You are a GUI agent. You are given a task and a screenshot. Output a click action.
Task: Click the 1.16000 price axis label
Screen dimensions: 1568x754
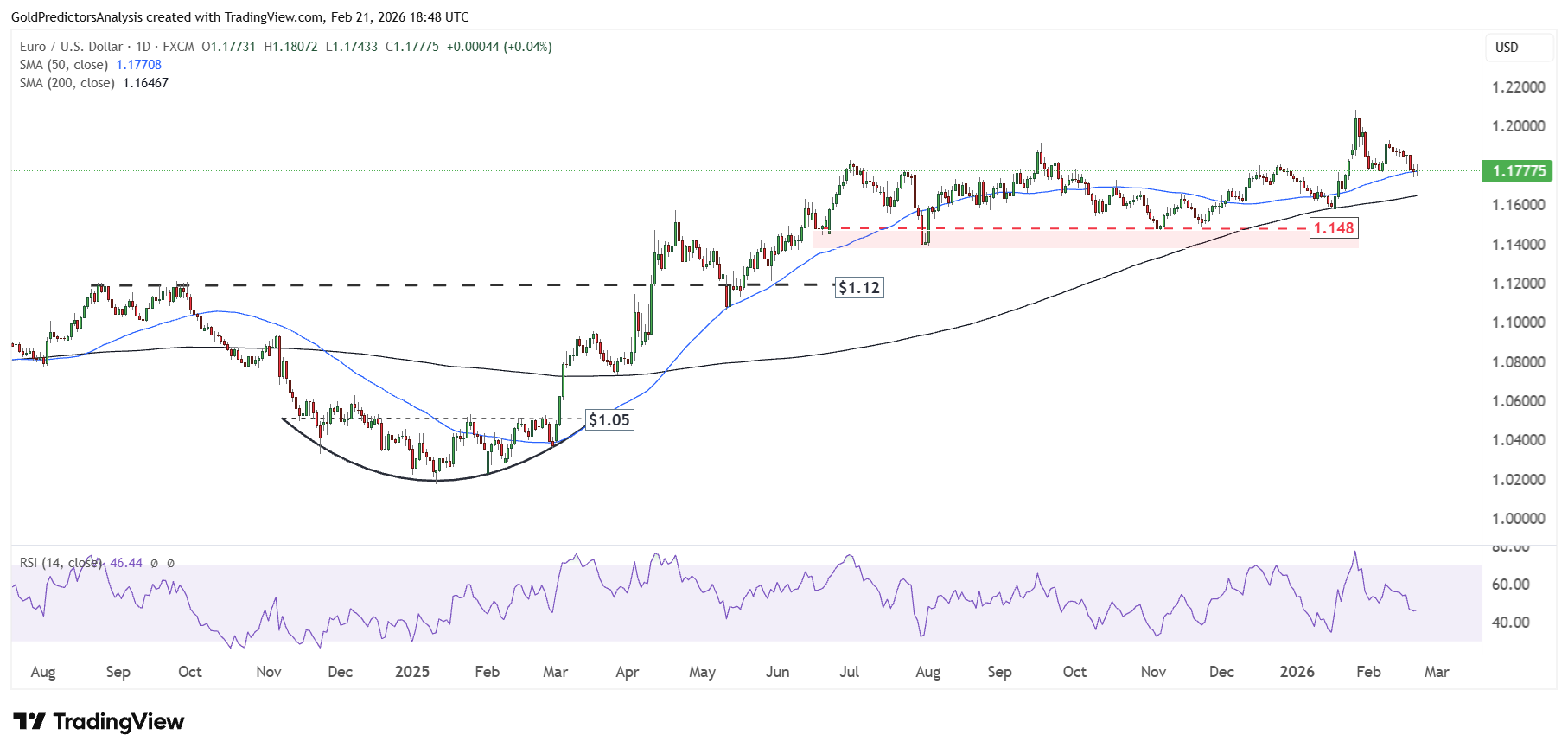(x=1519, y=205)
